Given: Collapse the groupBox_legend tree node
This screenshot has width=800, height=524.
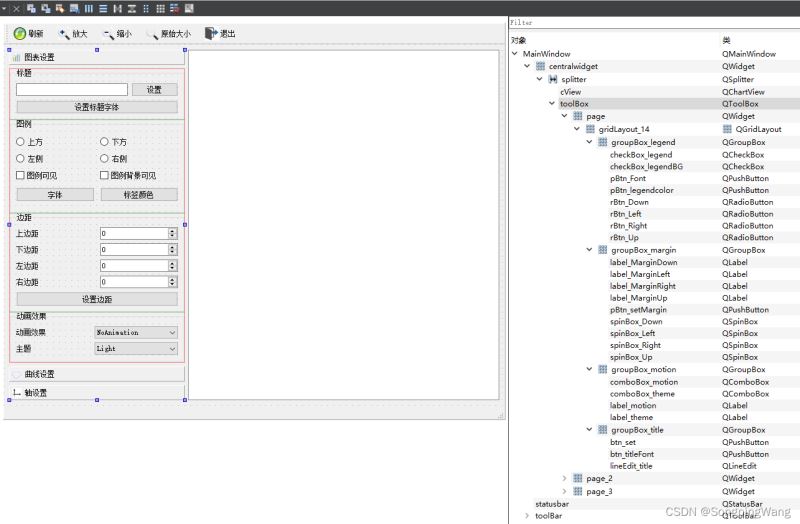Looking at the screenshot, I should pos(590,142).
